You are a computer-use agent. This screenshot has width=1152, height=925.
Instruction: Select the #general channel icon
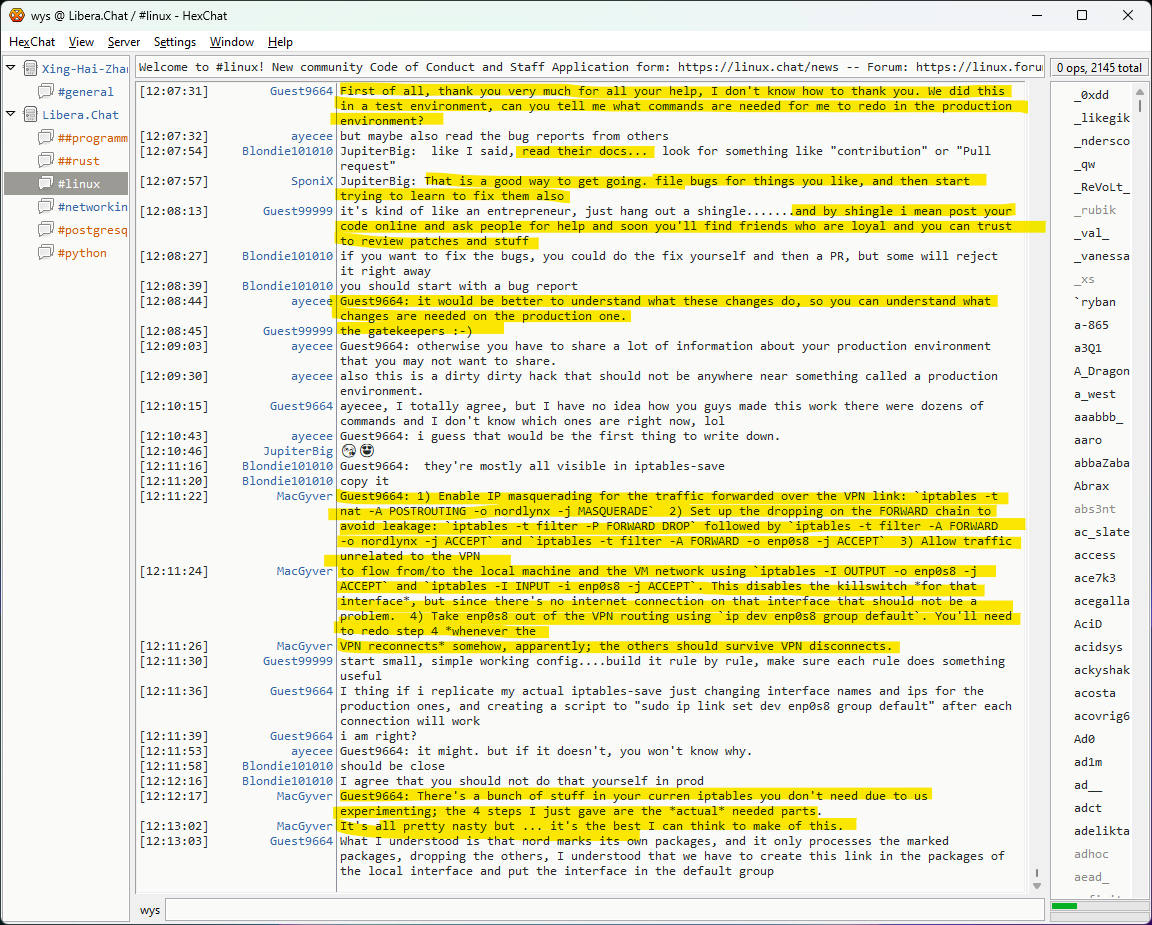(x=46, y=92)
